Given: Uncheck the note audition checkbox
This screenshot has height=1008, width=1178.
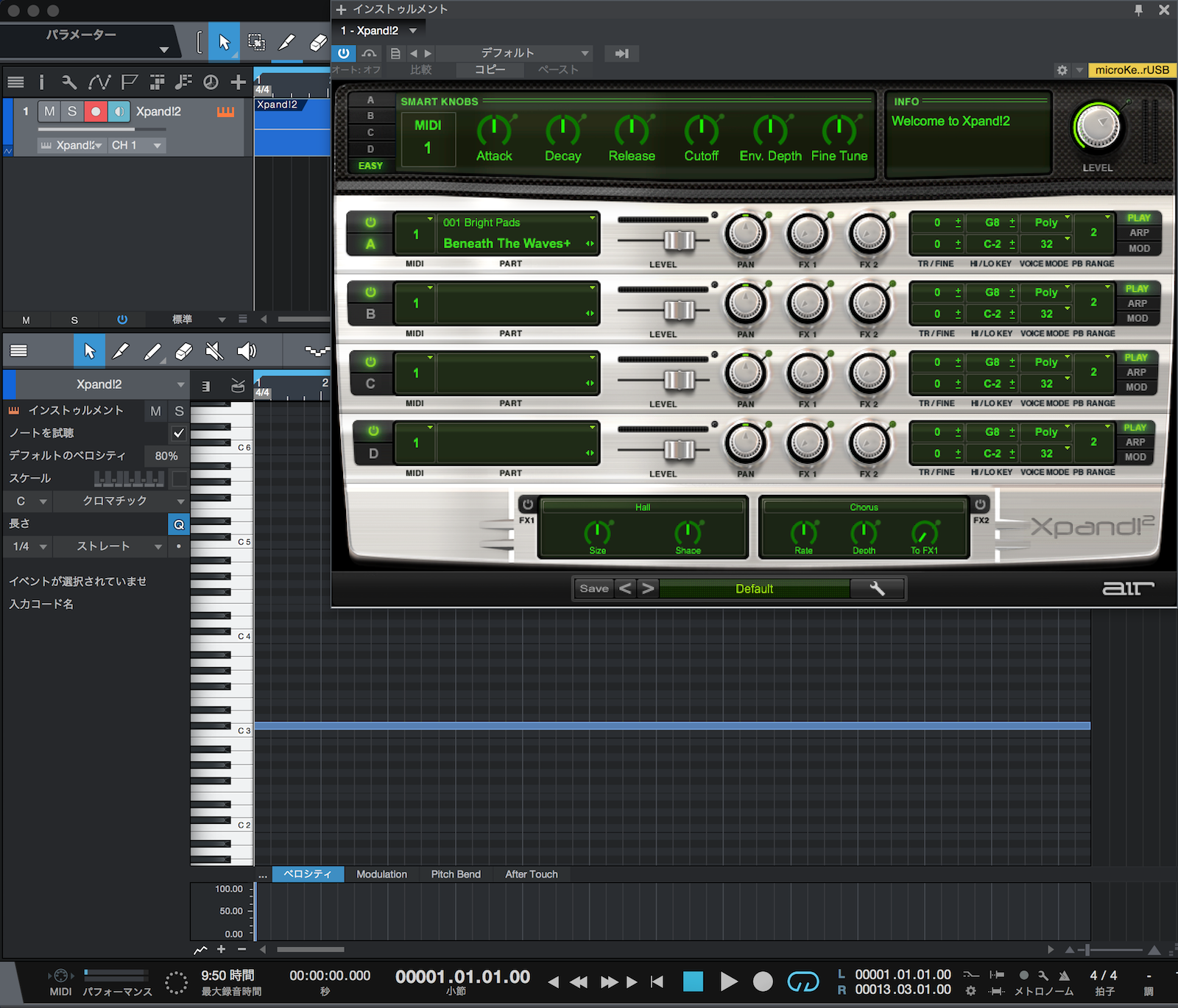Looking at the screenshot, I should pyautogui.click(x=179, y=433).
